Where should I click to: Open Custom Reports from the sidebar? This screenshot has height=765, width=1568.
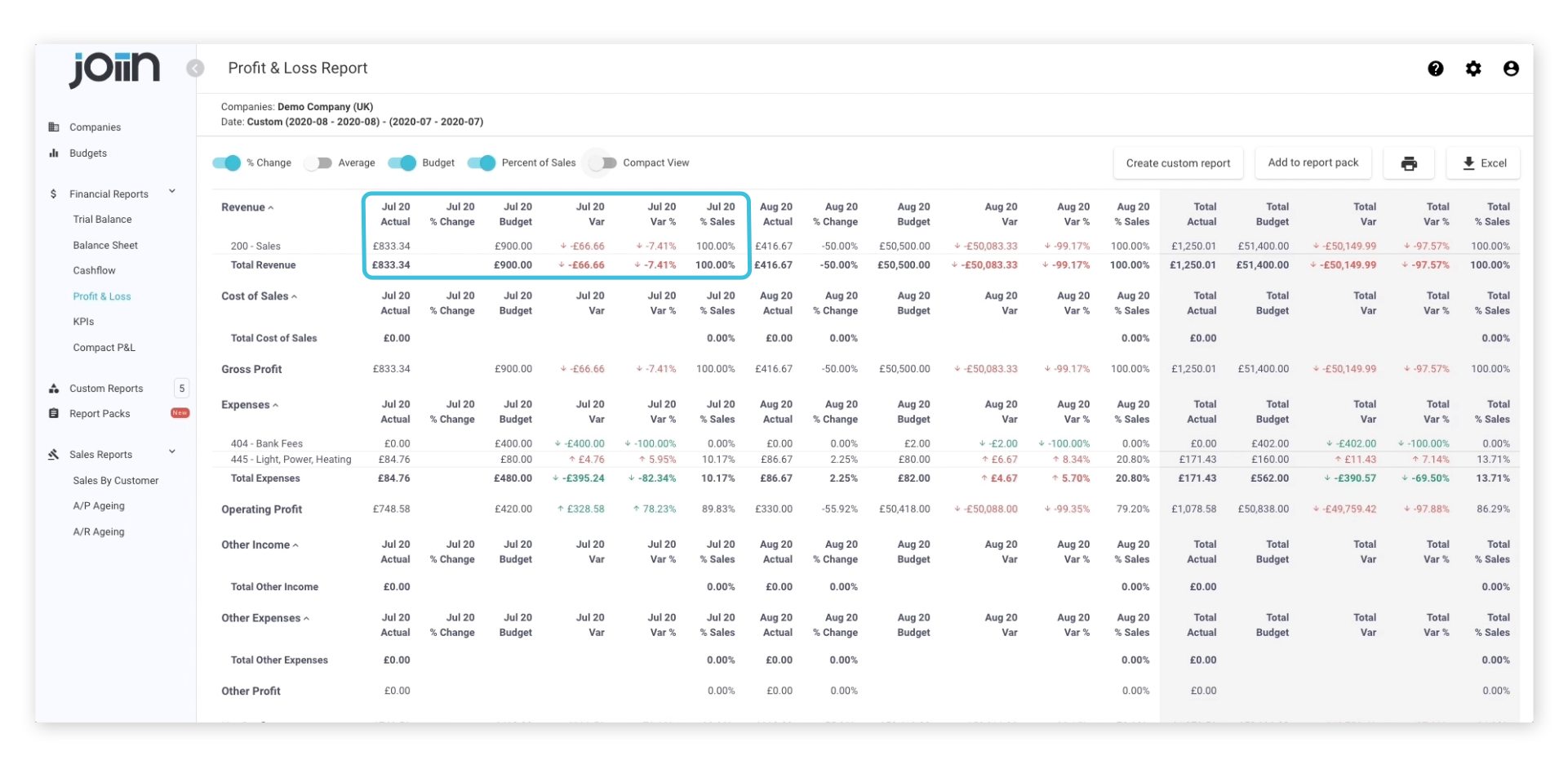point(107,389)
